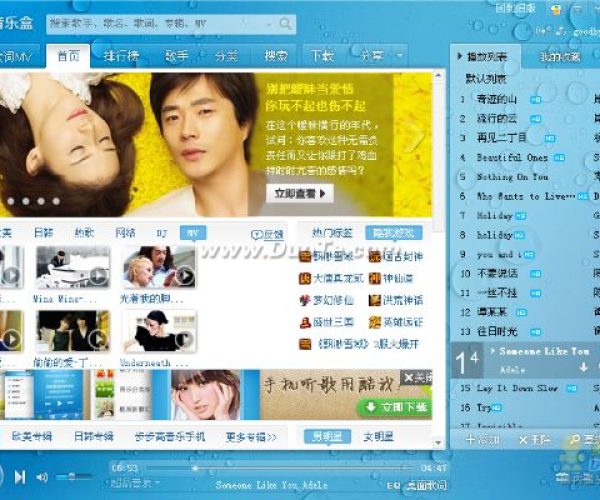Click the 立即查看 banner button
600x500 pixels.
coord(300,194)
